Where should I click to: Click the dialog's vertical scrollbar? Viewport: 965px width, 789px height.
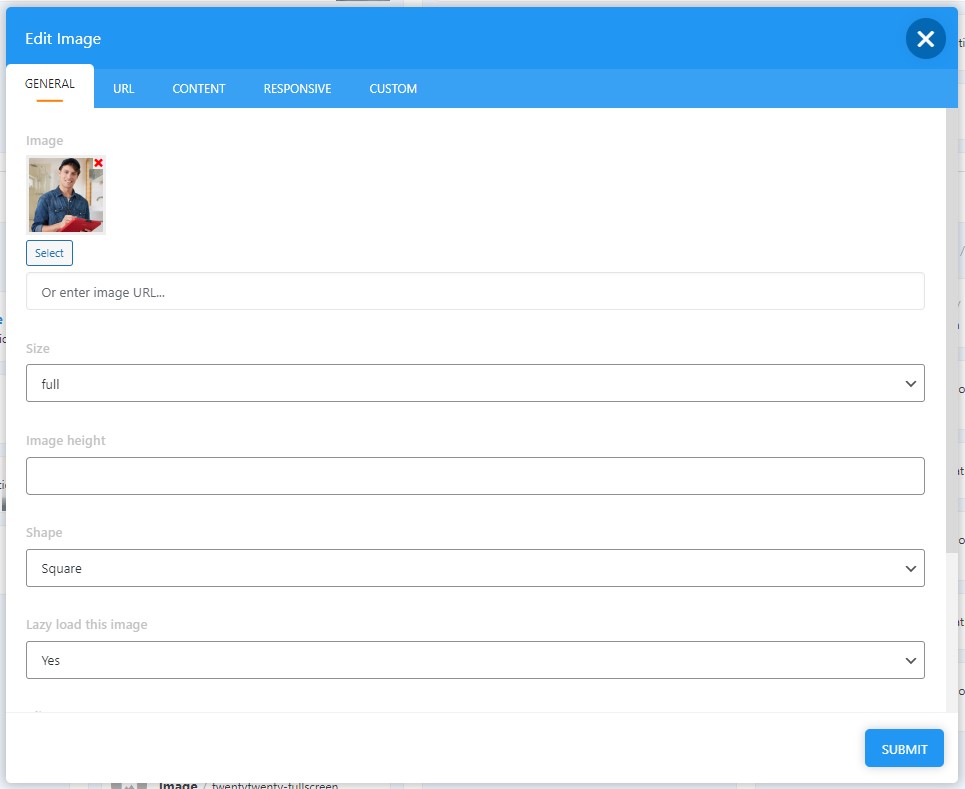[x=951, y=332]
